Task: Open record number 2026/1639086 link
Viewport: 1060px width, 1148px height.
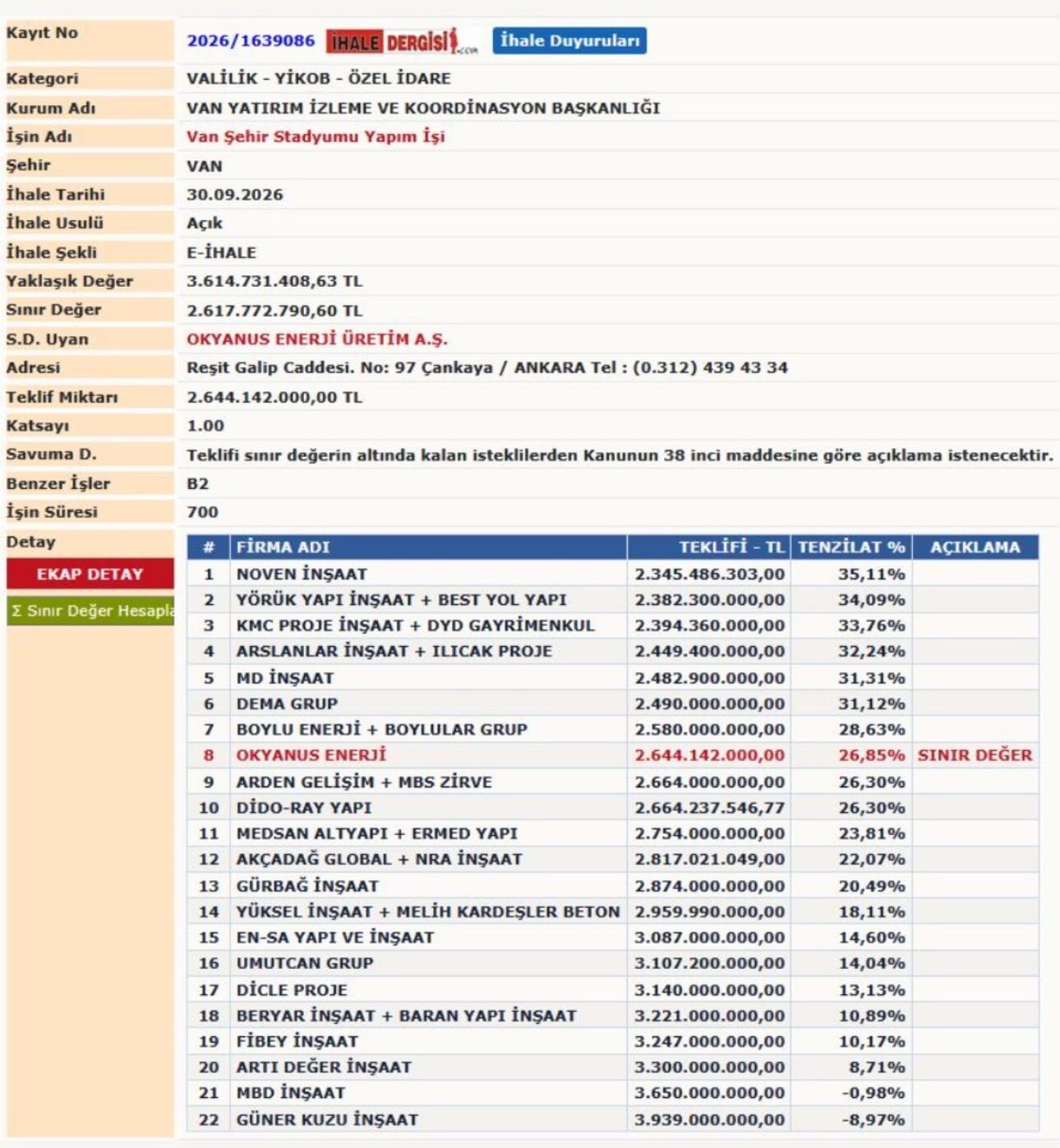Action: tap(251, 41)
